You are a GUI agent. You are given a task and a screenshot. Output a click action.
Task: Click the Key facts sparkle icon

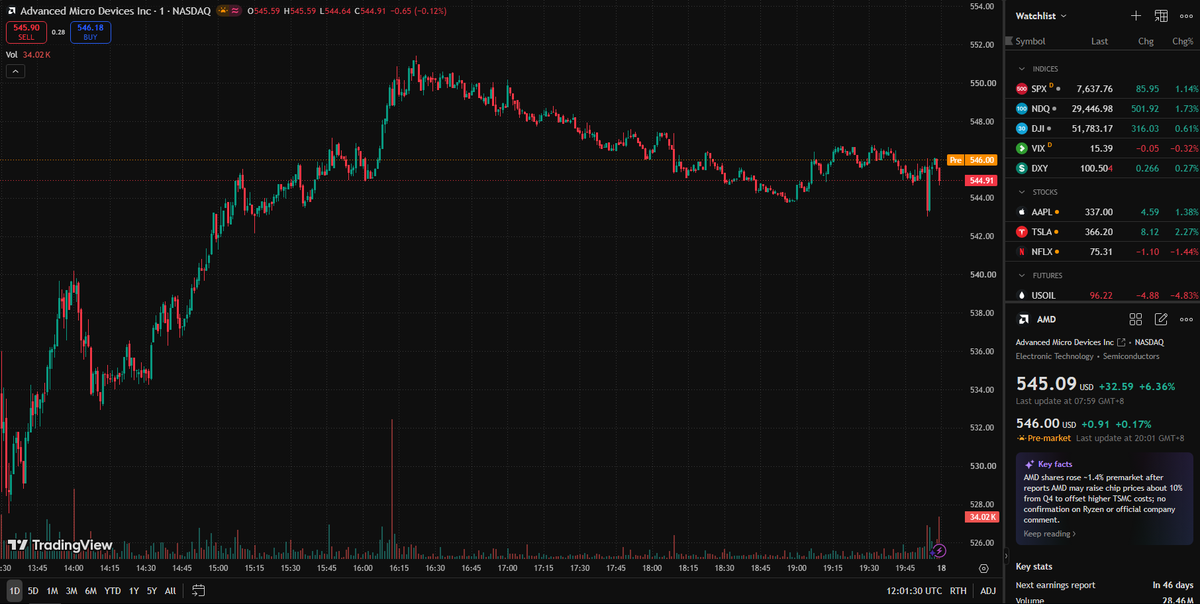[1029, 464]
